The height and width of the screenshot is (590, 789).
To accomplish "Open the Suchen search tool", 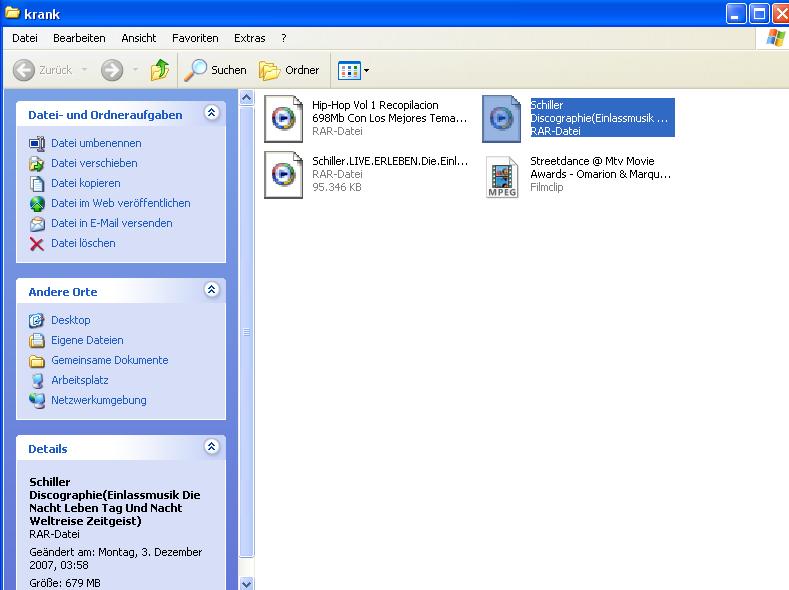I will coord(215,70).
